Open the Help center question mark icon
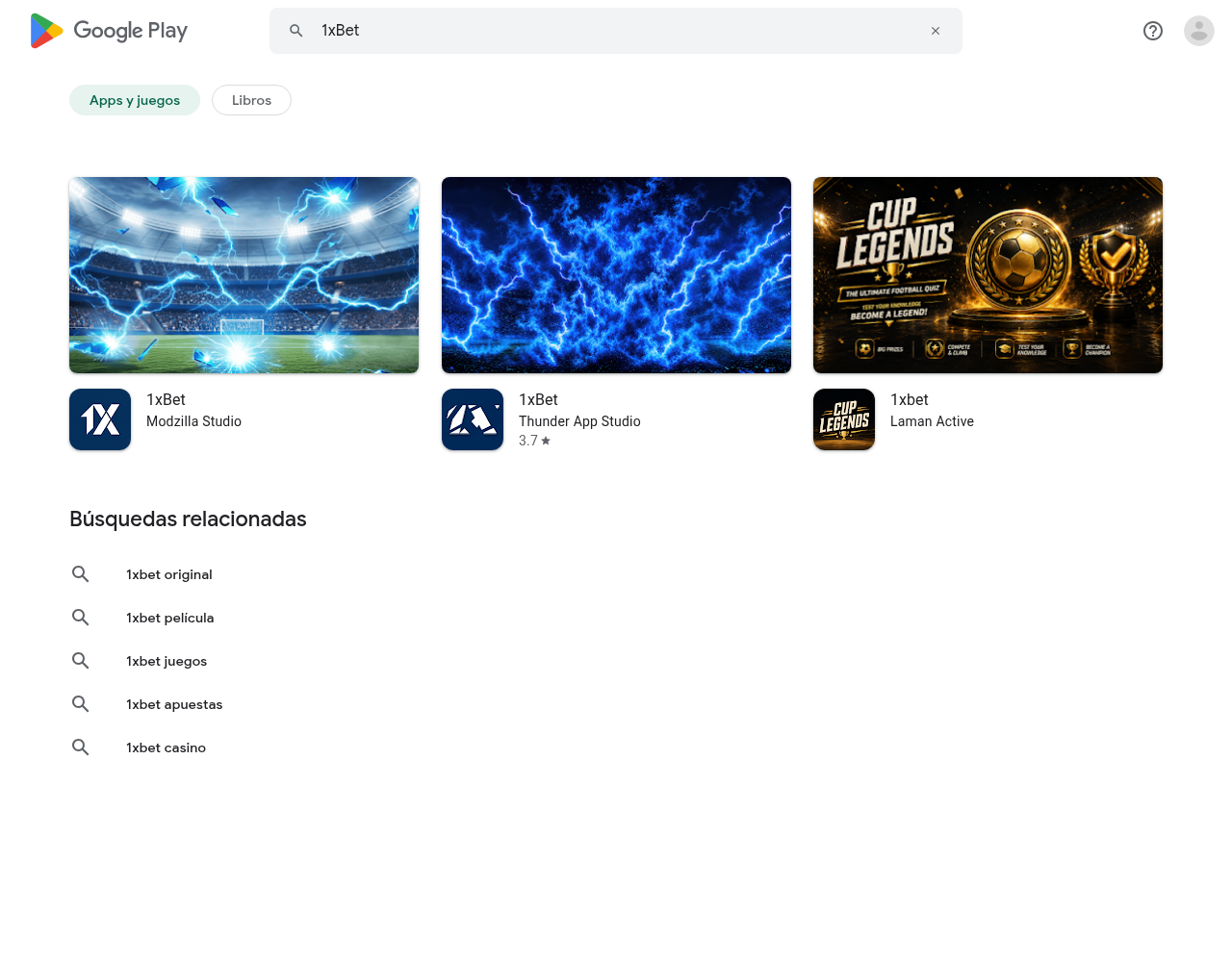Viewport: 1232px width, 962px height. coord(1153,31)
